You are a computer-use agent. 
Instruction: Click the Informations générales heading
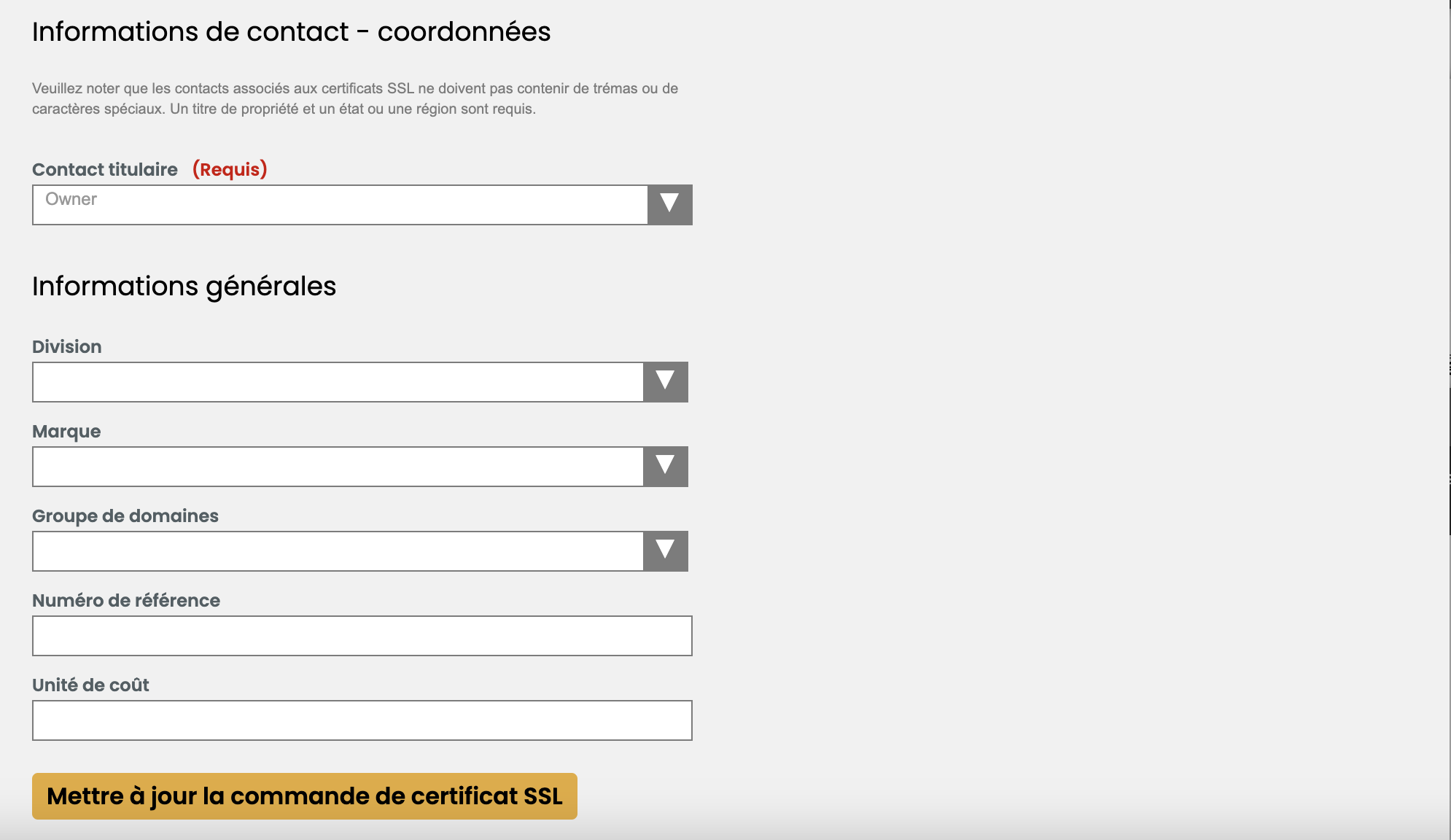(x=184, y=287)
